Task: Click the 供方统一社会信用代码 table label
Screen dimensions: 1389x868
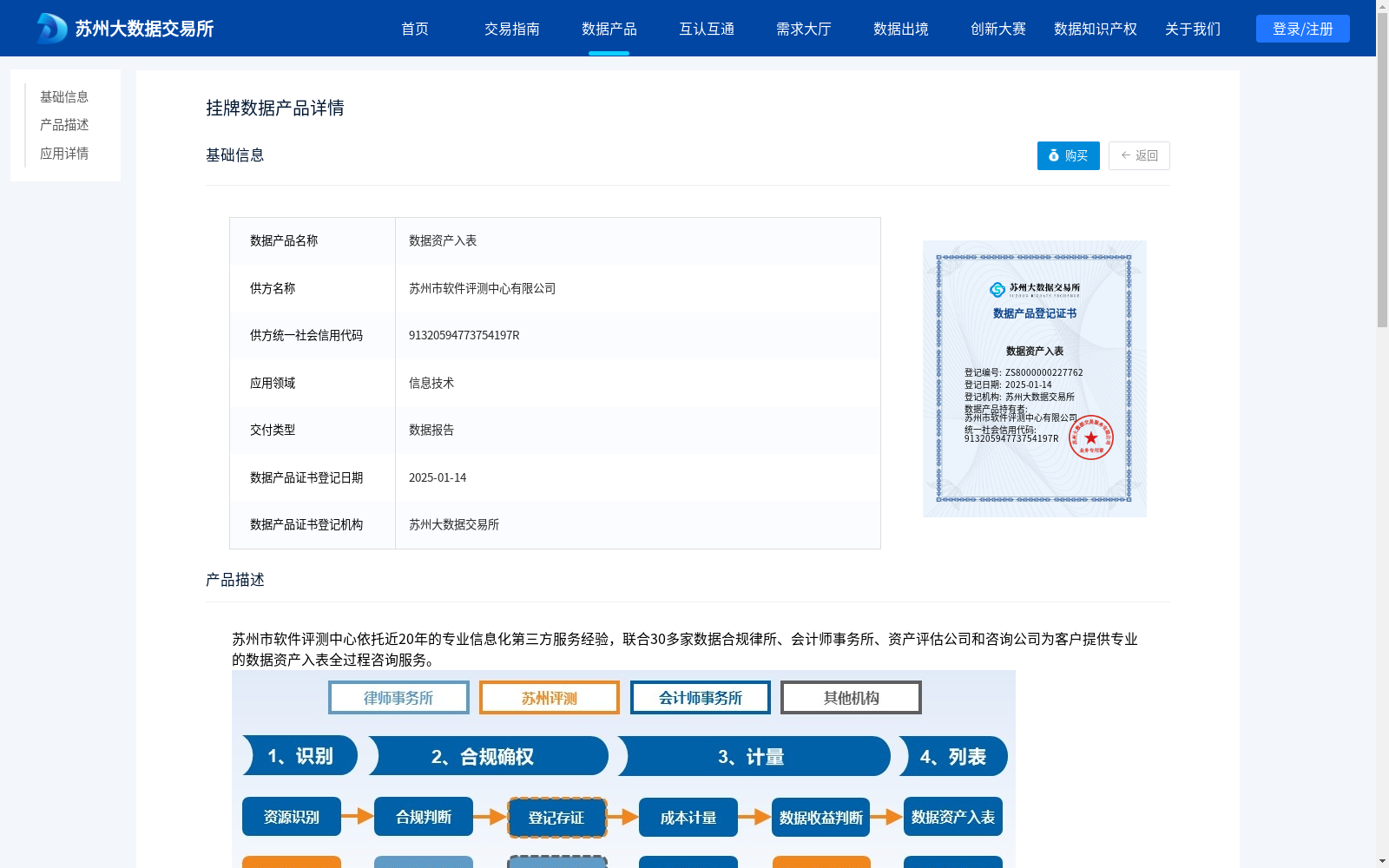Action: pos(306,335)
